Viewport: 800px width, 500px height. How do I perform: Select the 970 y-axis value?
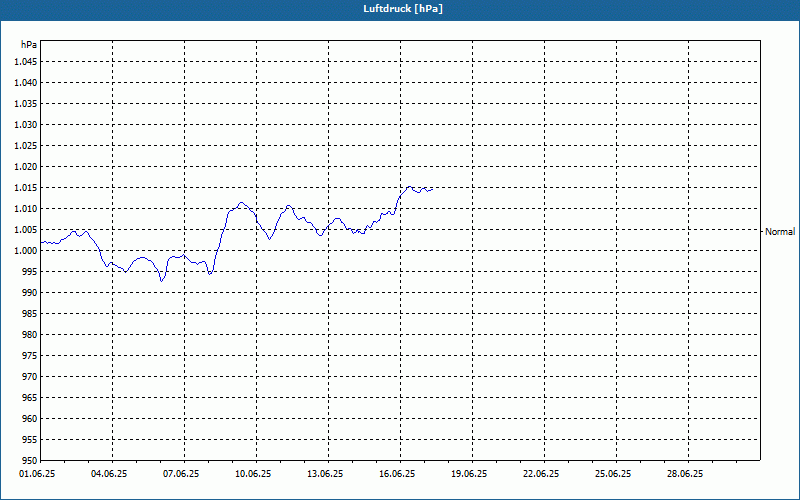(x=30, y=377)
